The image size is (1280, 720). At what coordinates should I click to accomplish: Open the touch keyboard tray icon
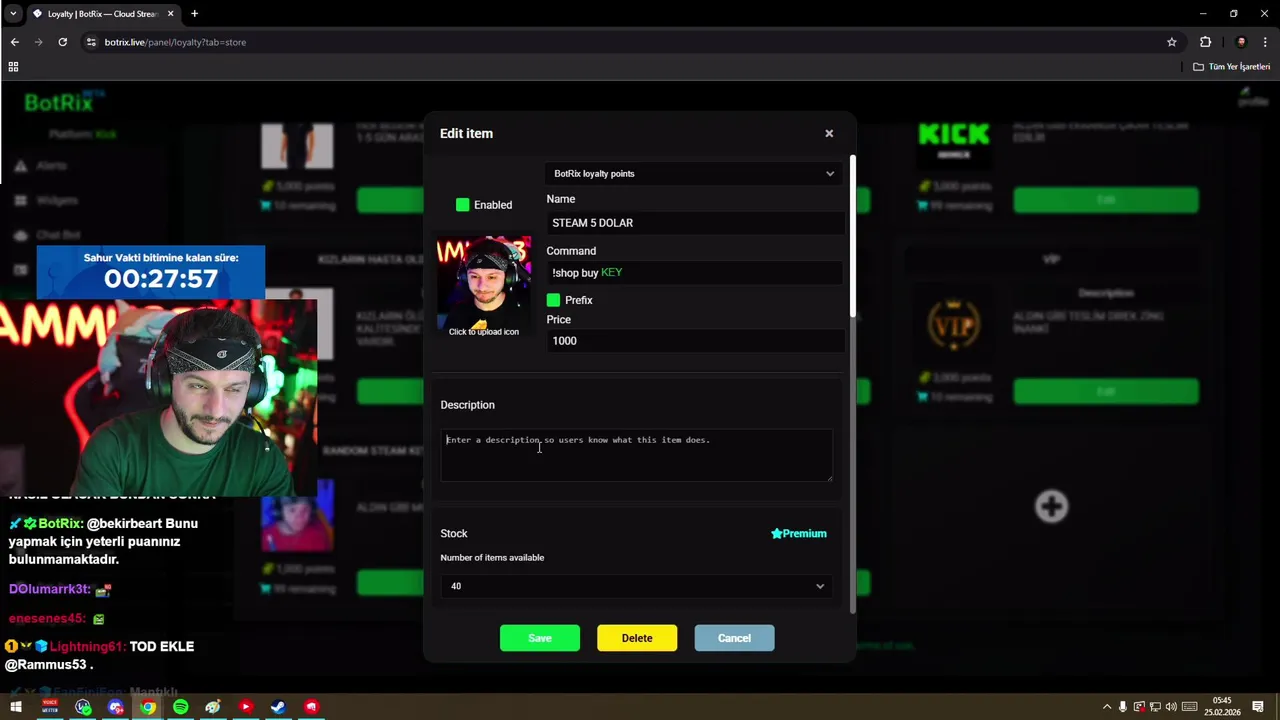1187,707
